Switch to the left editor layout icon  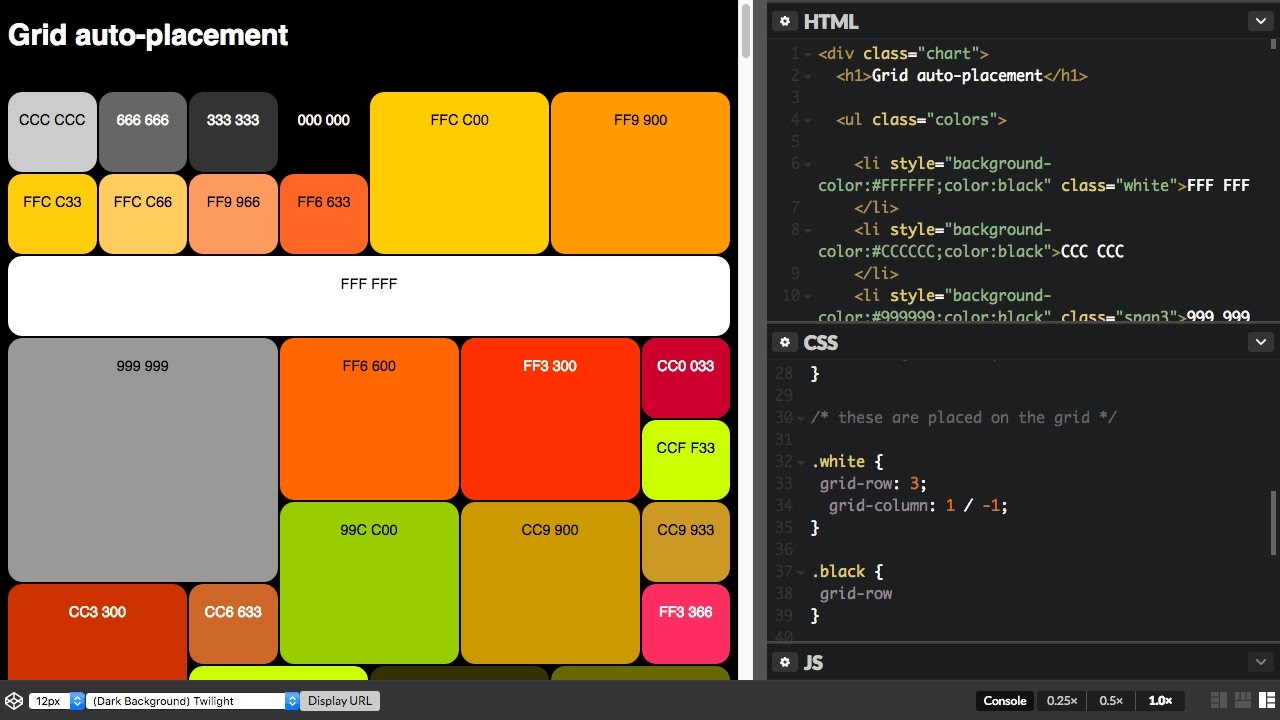tap(1219, 701)
